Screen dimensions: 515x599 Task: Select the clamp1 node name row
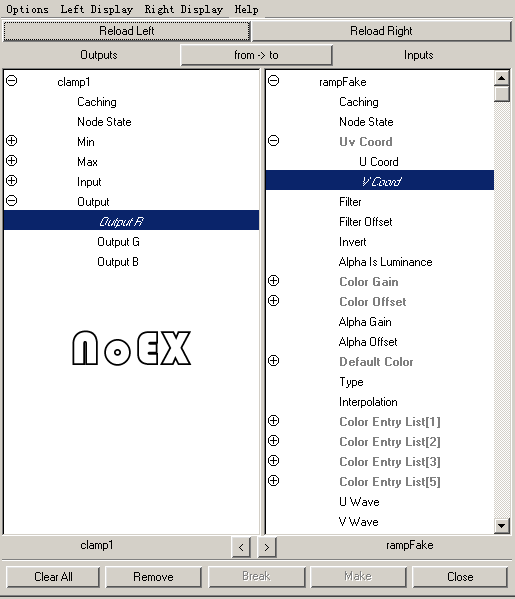(x=74, y=82)
